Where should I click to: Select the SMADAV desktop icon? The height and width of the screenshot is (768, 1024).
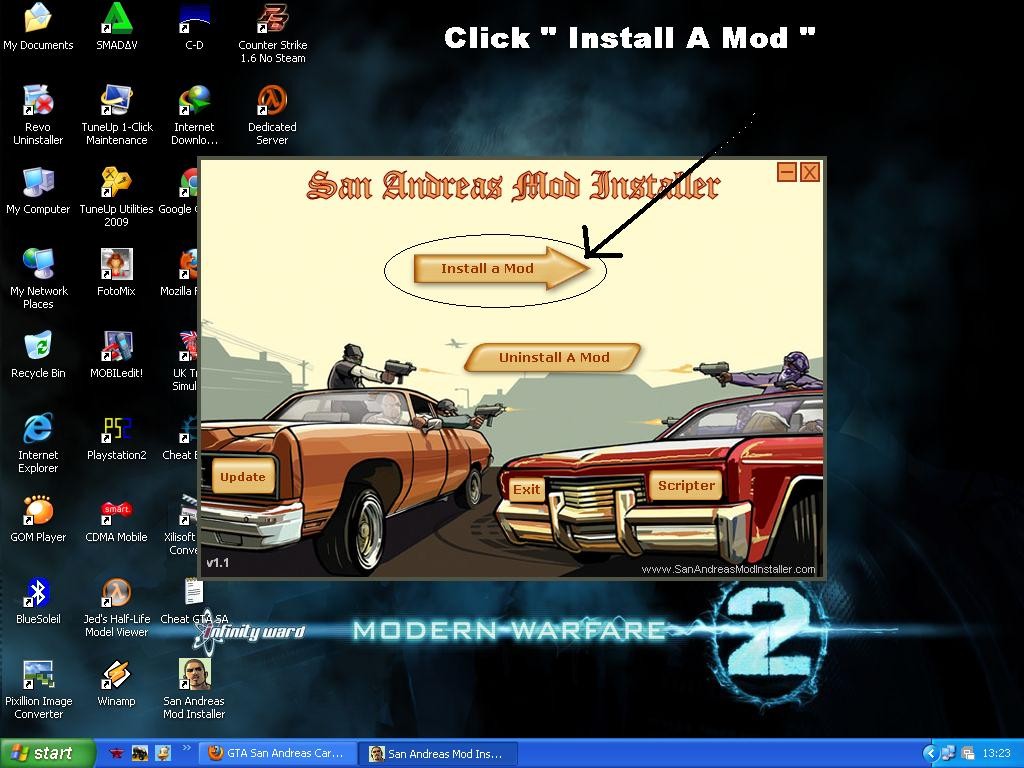[116, 27]
